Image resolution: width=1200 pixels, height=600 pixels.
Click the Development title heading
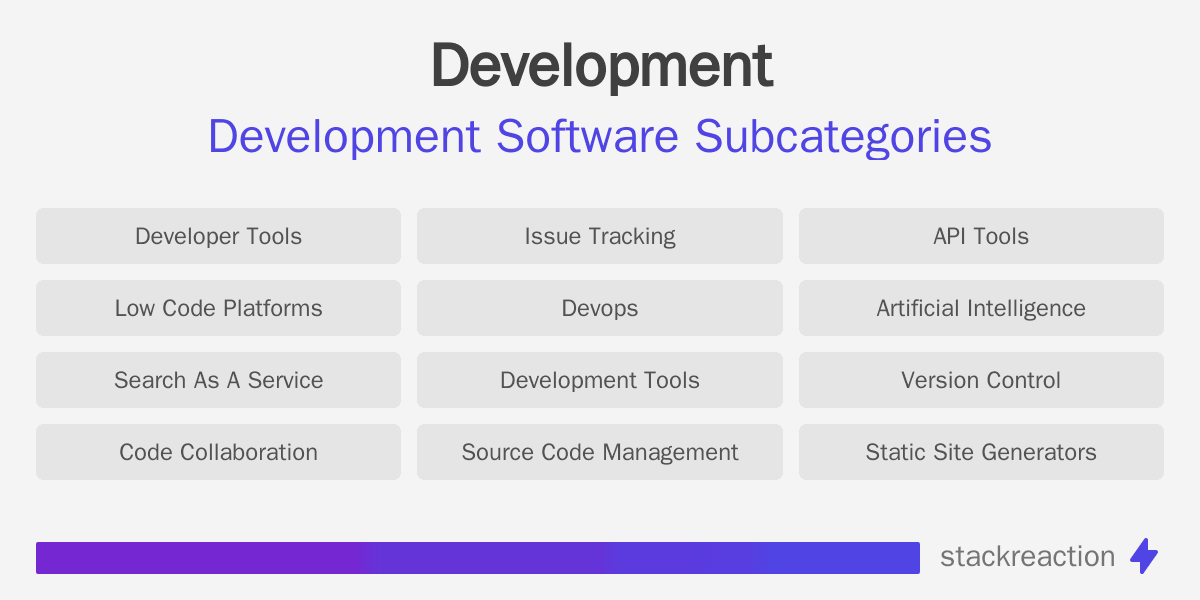[600, 64]
